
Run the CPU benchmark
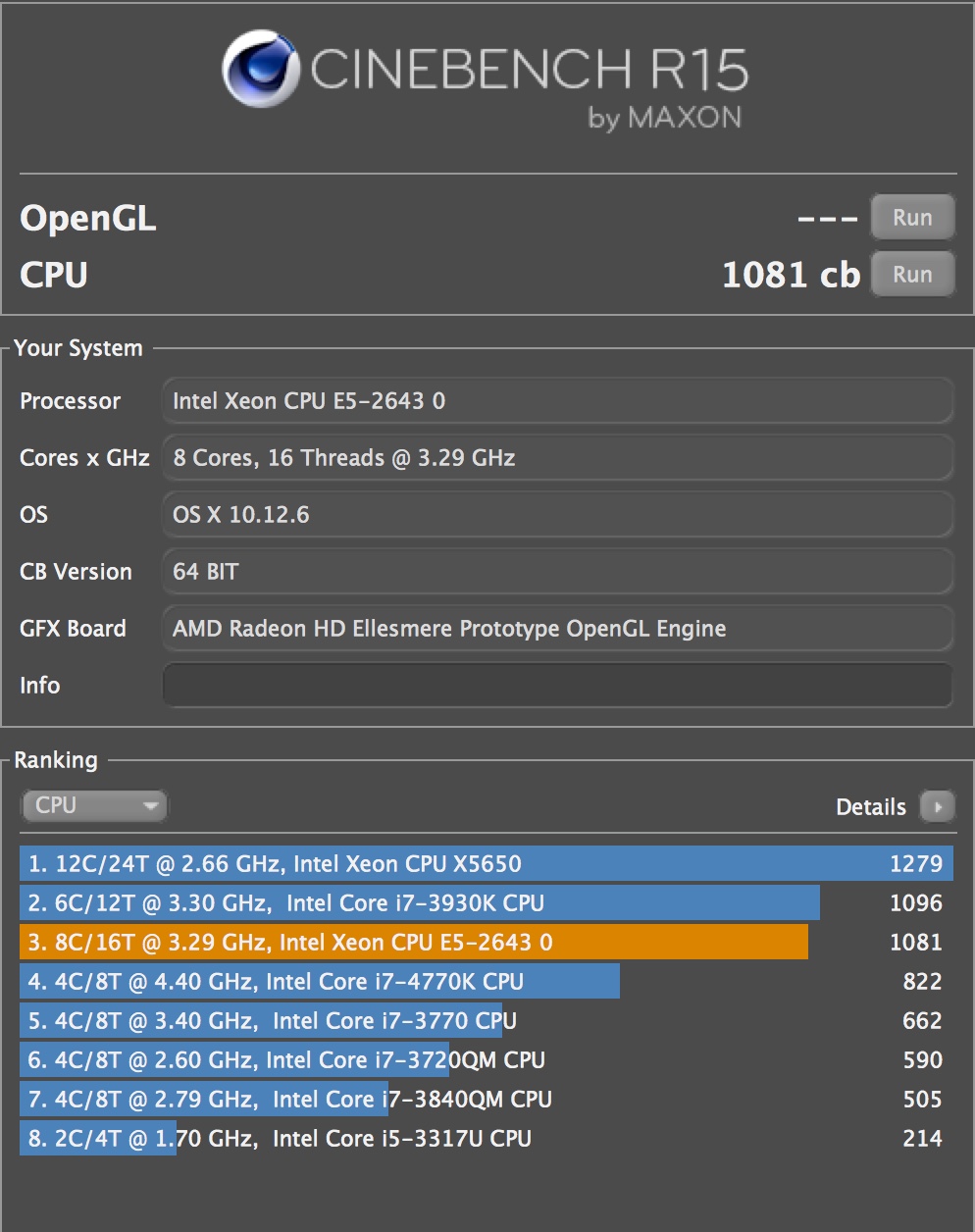point(911,275)
